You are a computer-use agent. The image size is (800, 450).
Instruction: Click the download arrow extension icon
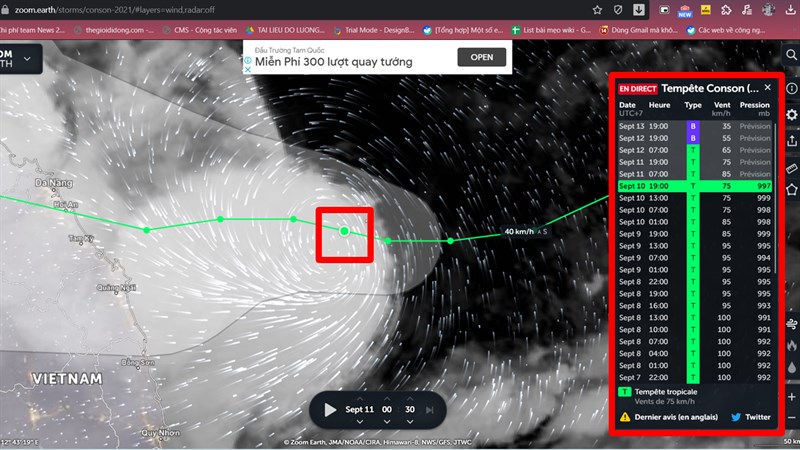coord(639,10)
